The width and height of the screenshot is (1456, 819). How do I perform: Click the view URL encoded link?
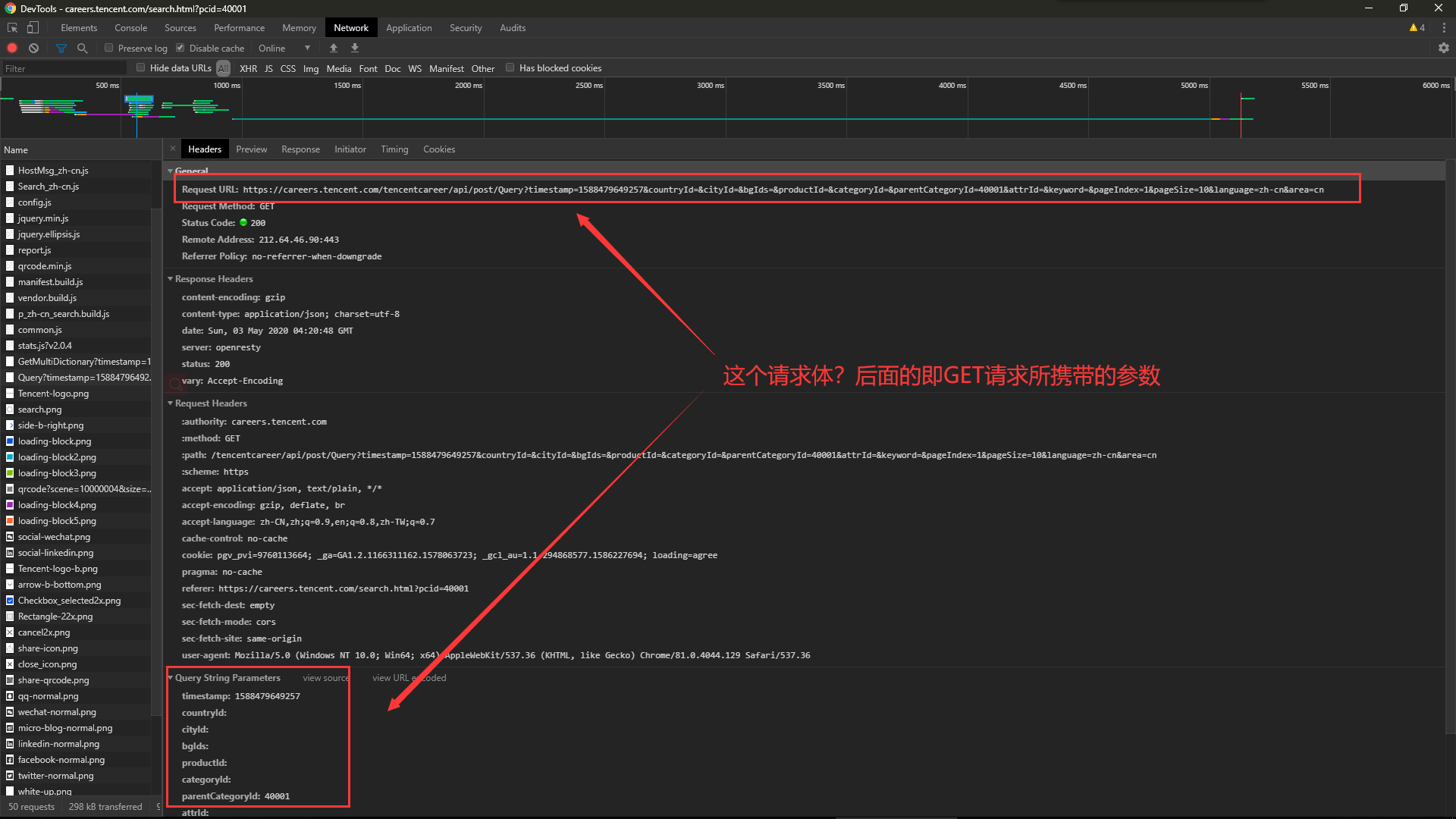point(409,678)
